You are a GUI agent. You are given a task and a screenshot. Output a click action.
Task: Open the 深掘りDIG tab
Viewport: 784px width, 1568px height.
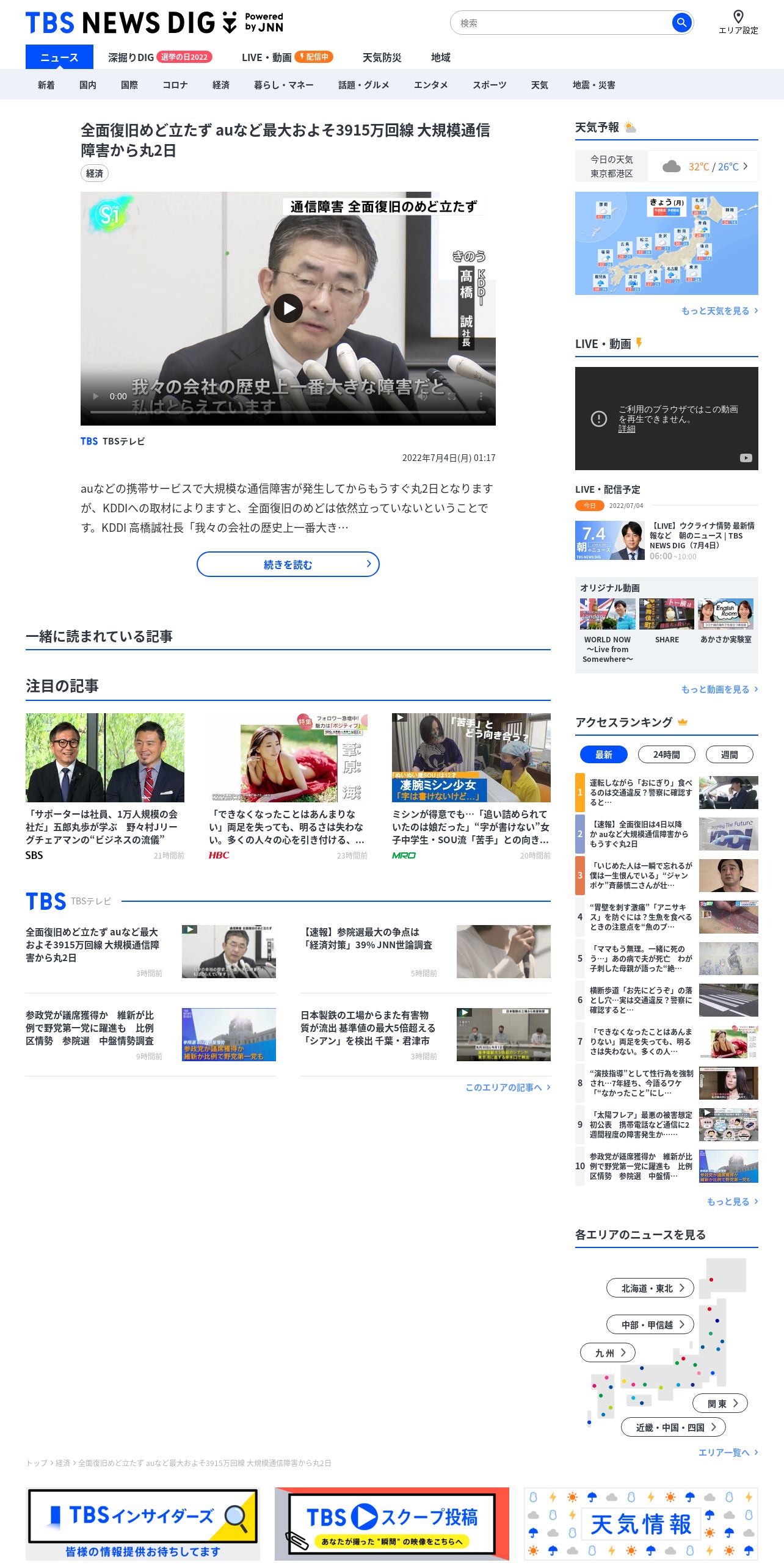[160, 57]
